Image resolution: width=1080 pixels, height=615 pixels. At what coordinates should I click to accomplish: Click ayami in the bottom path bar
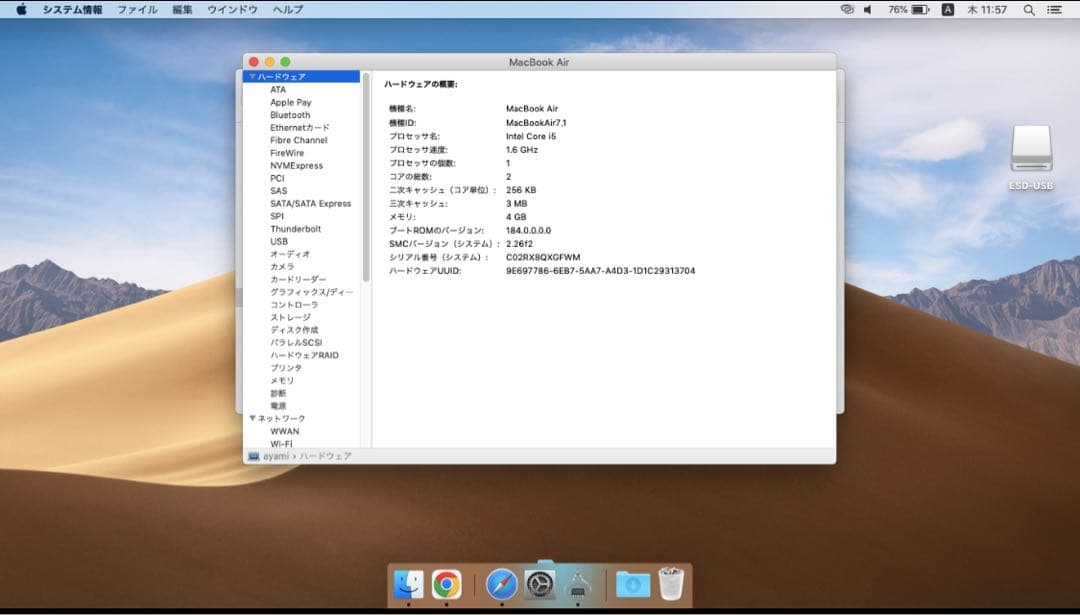point(276,456)
